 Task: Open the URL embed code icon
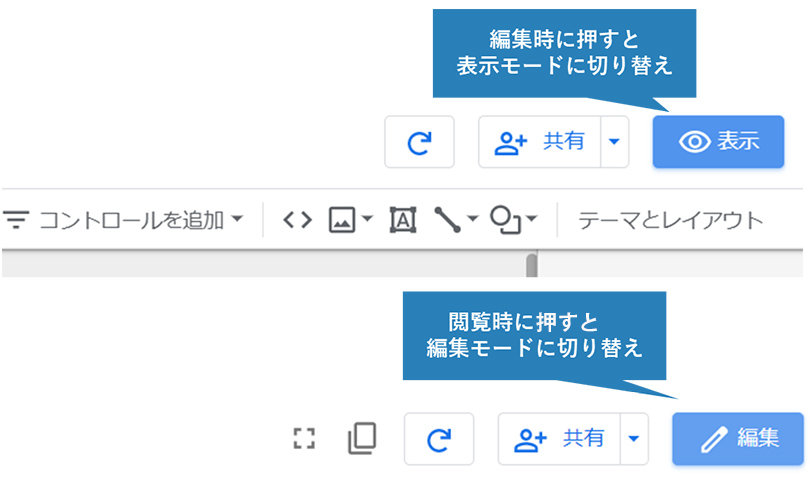[x=298, y=220]
